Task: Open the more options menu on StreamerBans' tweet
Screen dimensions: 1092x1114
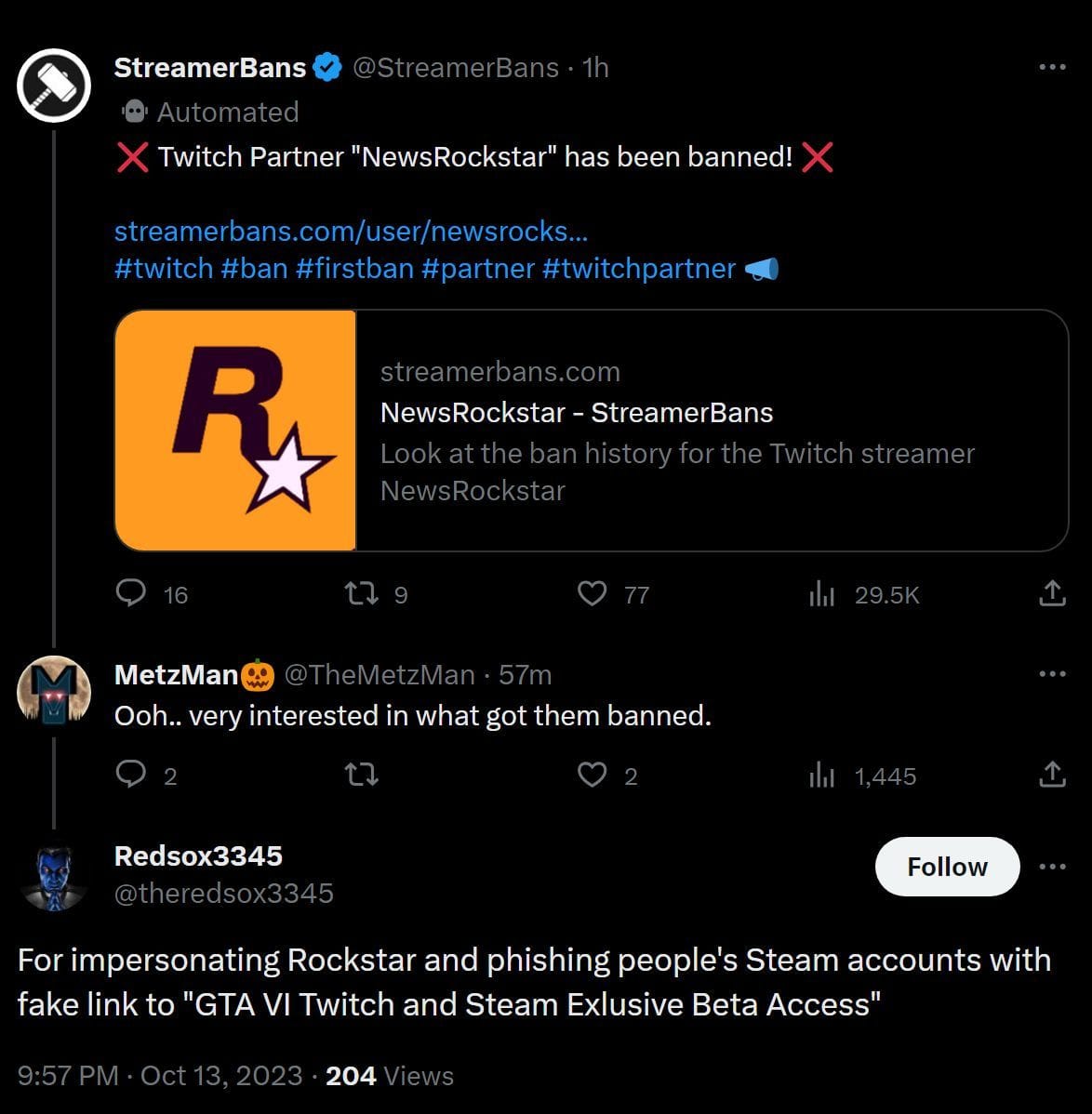Action: pos(1052,66)
